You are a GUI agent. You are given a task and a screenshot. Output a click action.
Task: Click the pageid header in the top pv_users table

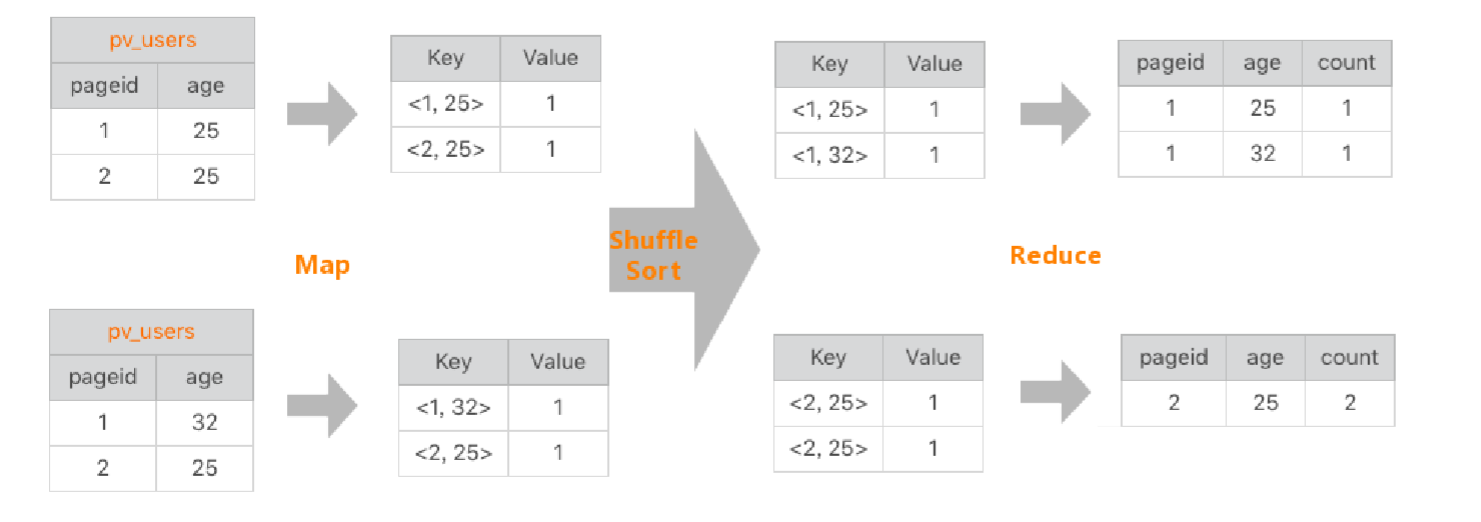point(104,86)
